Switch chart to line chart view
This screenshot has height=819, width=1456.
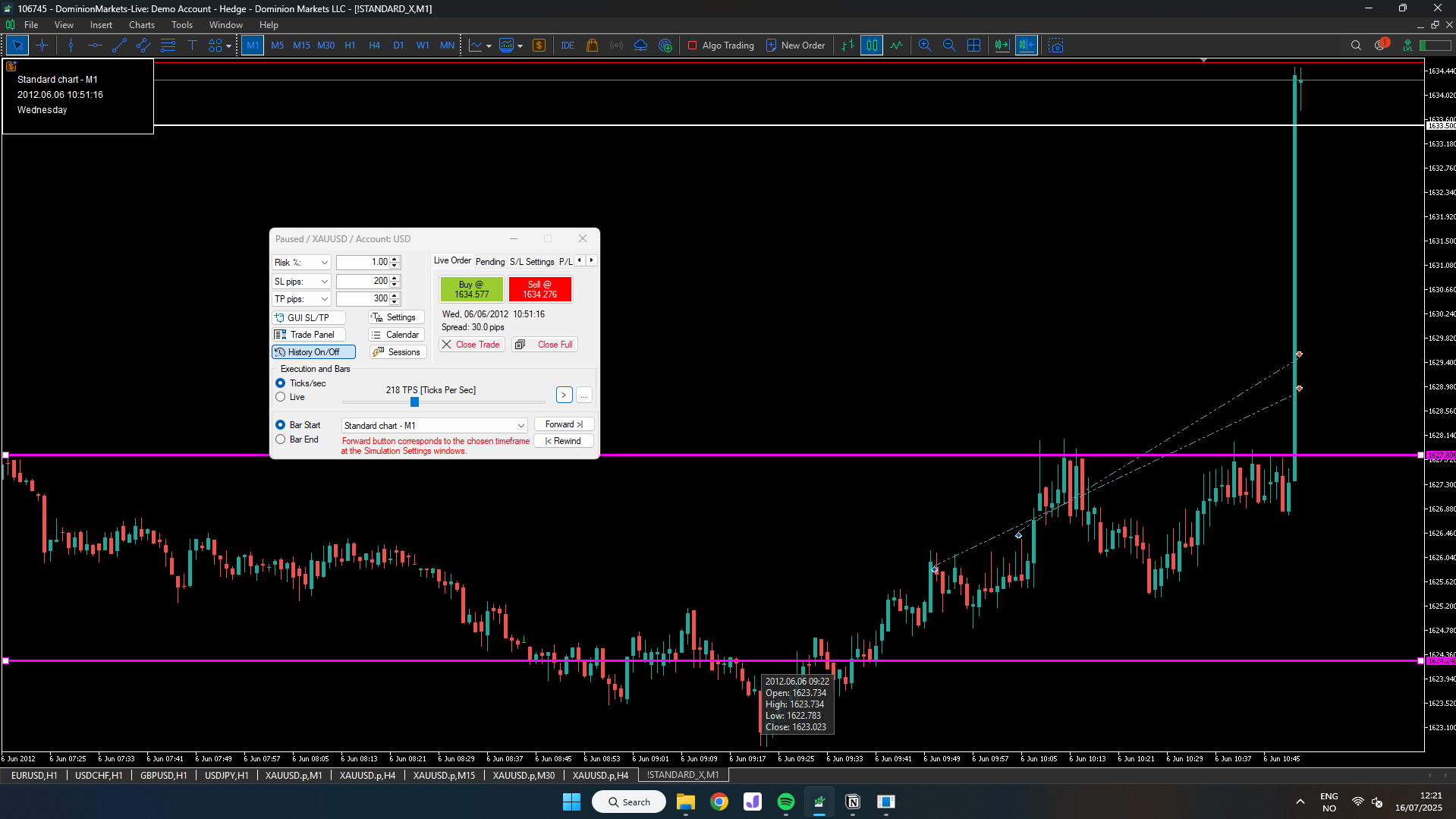tap(896, 46)
